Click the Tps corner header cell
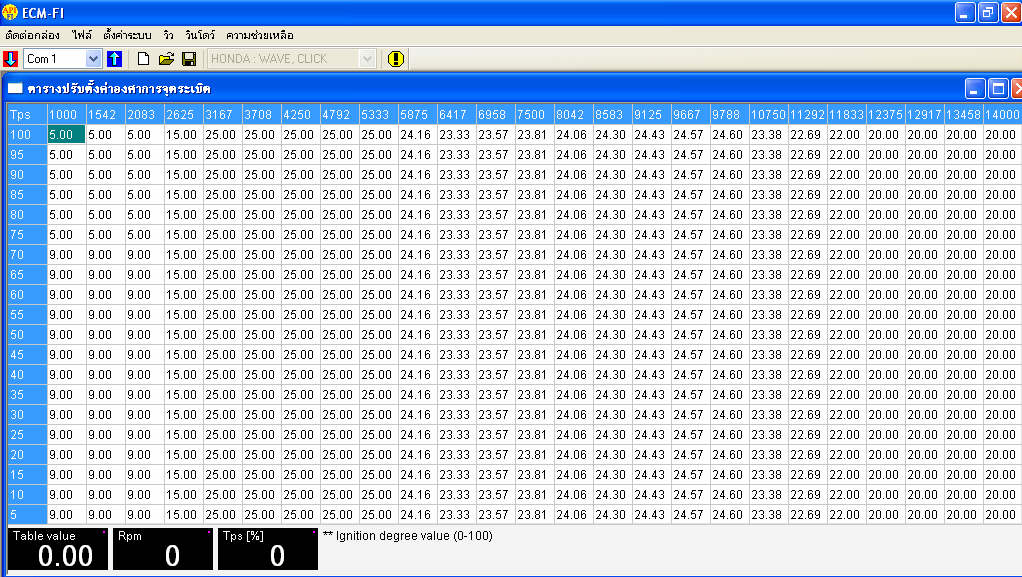 [27, 114]
